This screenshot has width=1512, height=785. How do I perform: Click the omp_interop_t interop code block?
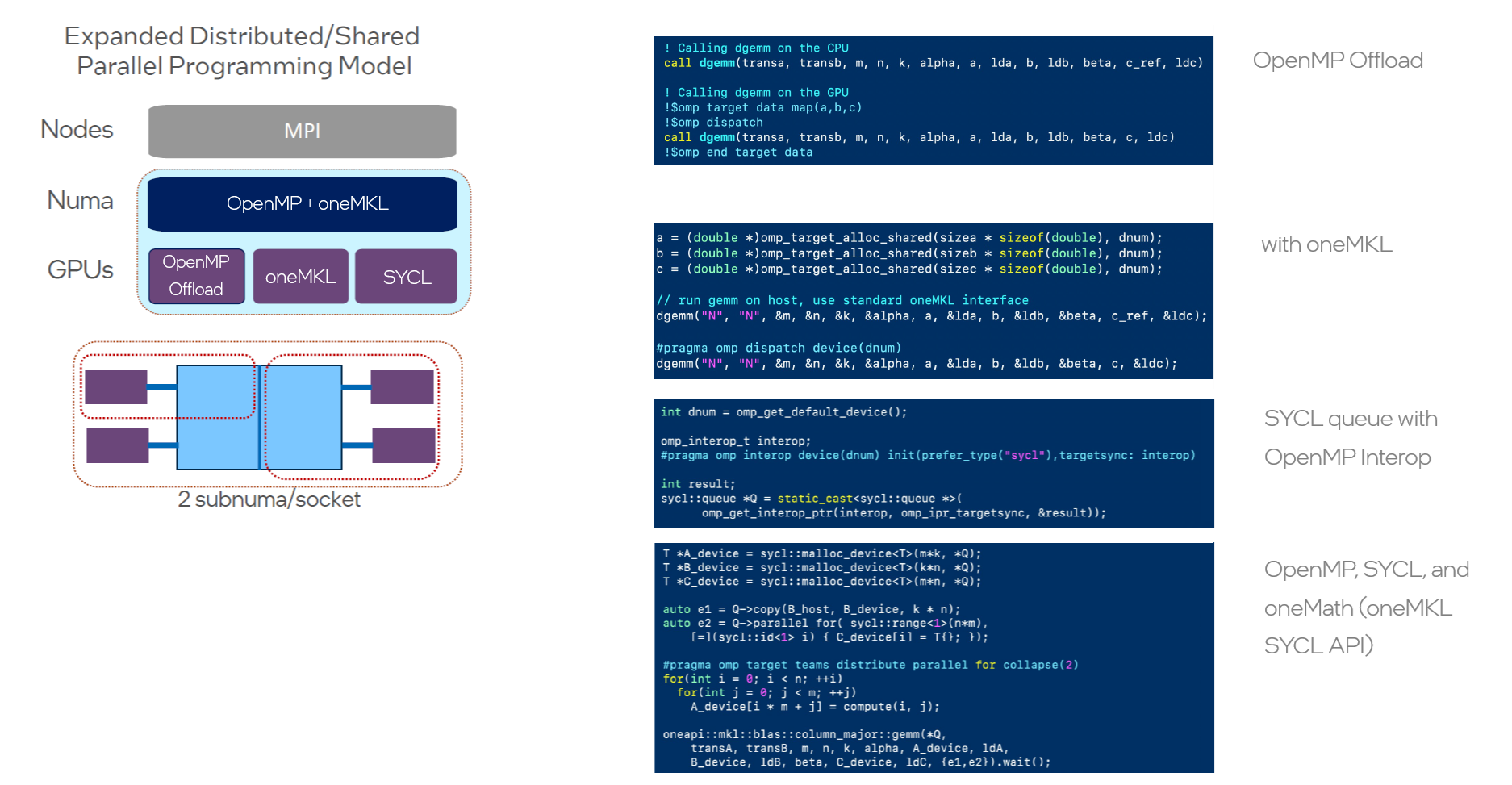(934, 463)
